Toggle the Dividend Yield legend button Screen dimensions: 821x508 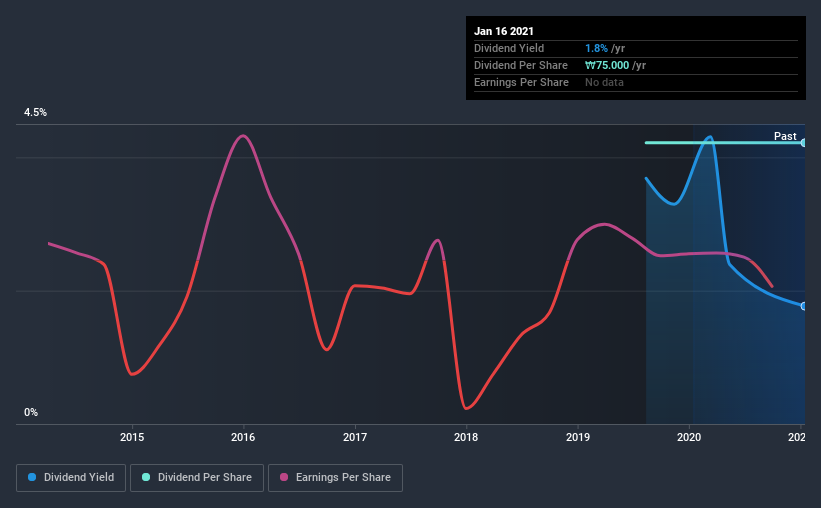[71, 478]
